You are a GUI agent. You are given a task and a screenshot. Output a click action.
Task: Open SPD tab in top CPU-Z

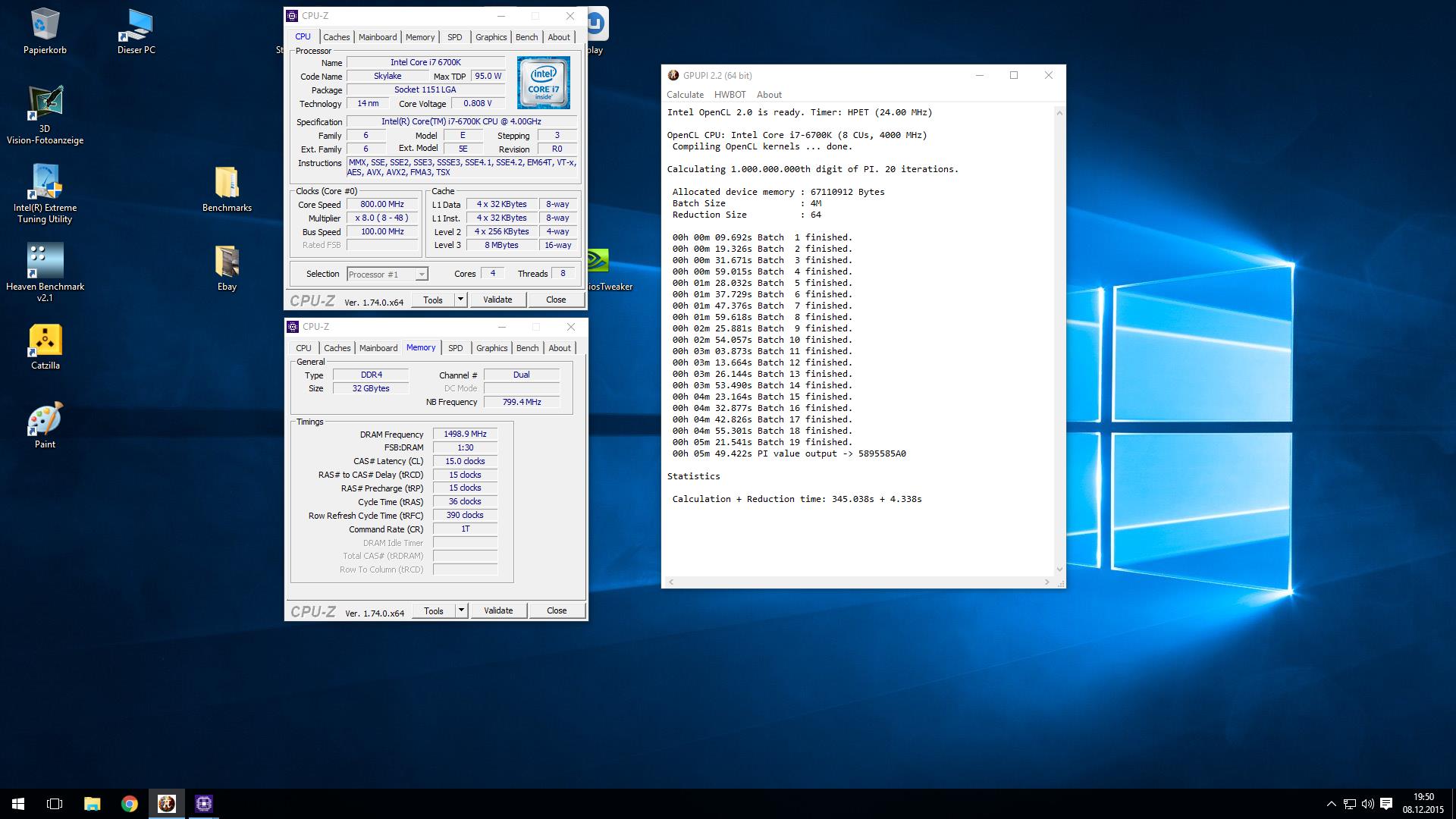[454, 37]
